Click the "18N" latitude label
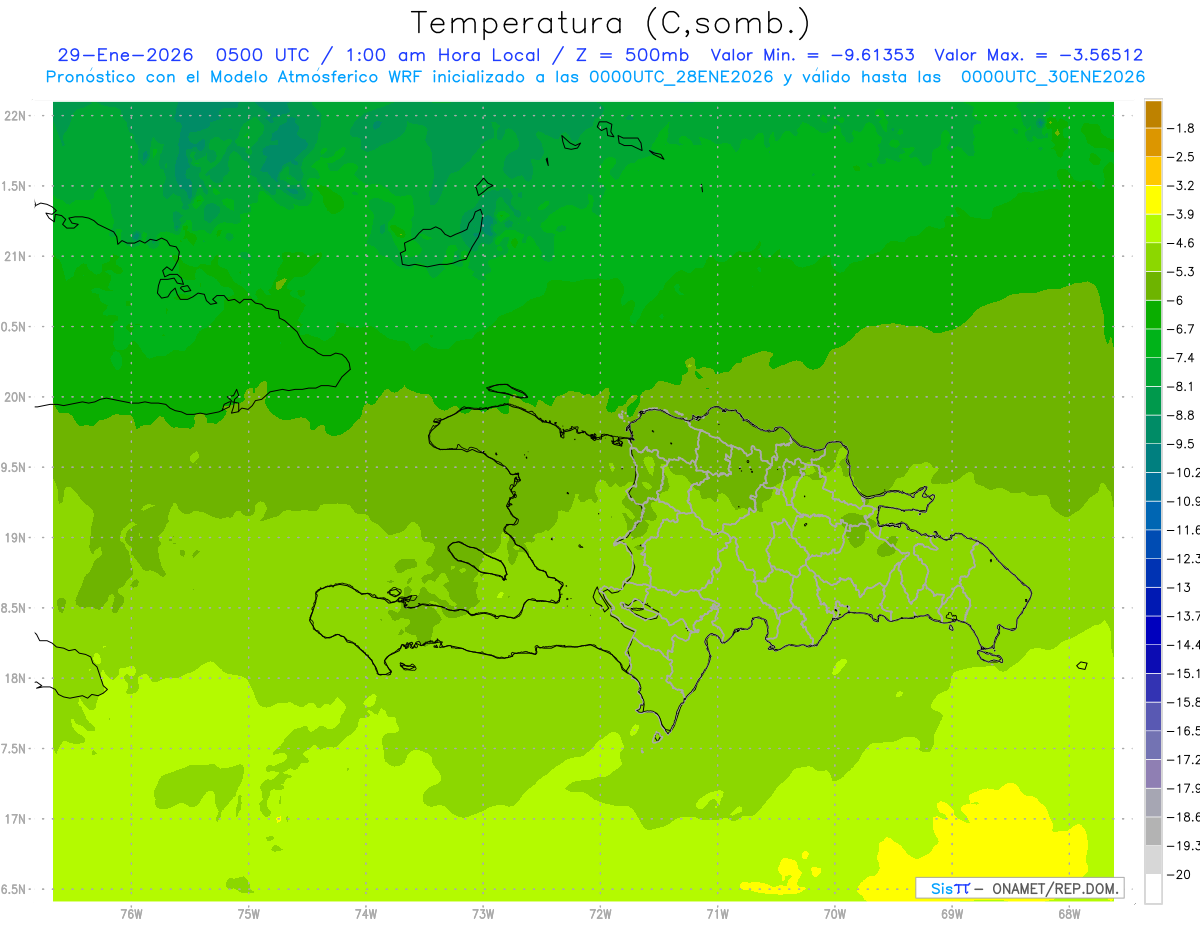1200x927 pixels. [14, 678]
